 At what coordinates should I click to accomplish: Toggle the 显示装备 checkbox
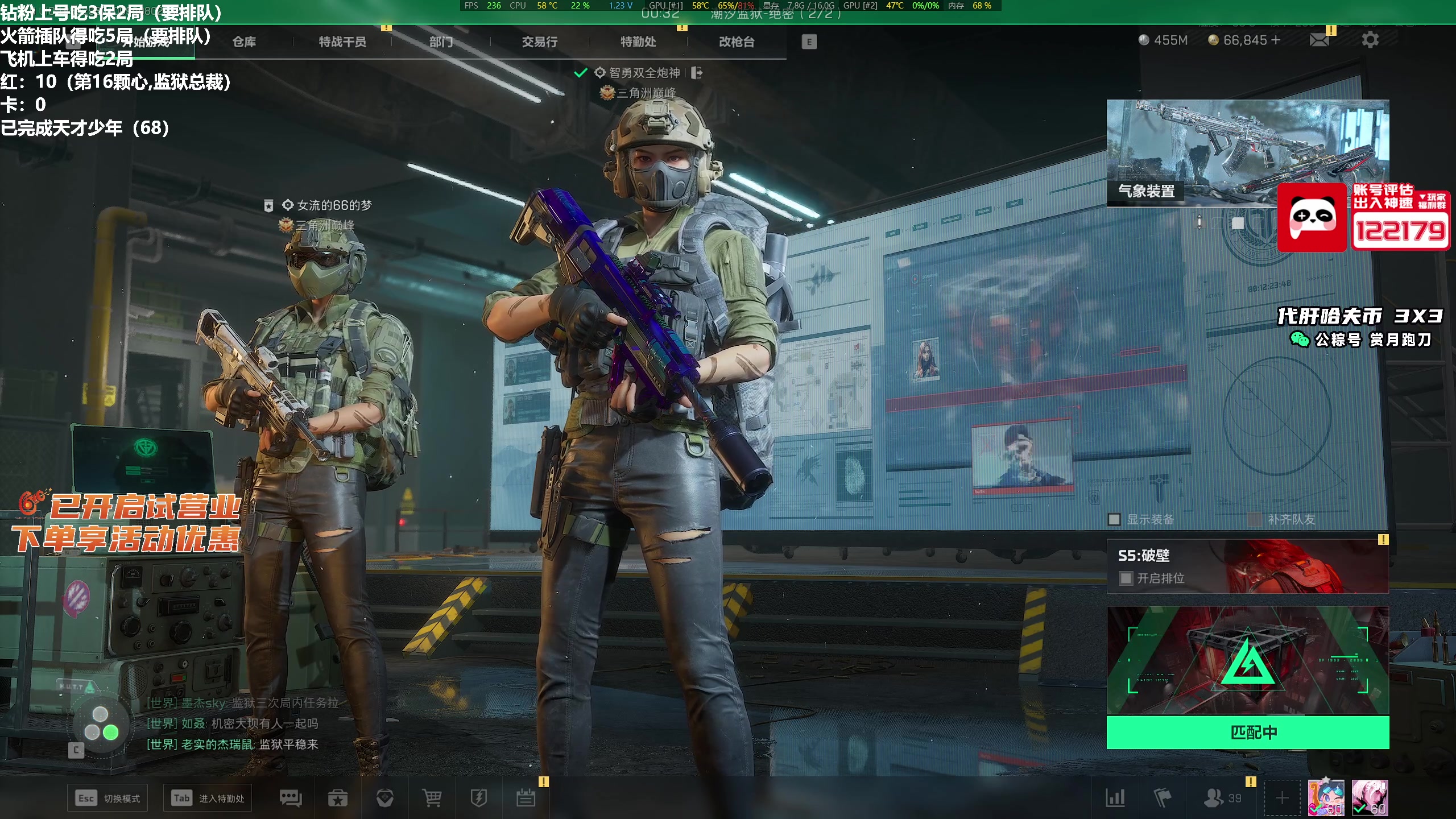pos(1114,519)
